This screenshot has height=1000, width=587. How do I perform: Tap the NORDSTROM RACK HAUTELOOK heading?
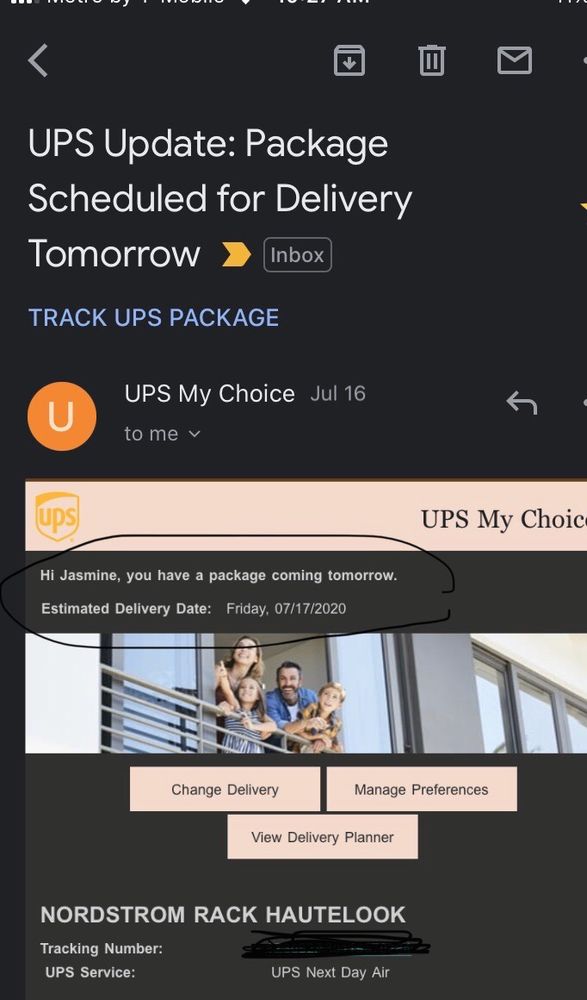(223, 915)
